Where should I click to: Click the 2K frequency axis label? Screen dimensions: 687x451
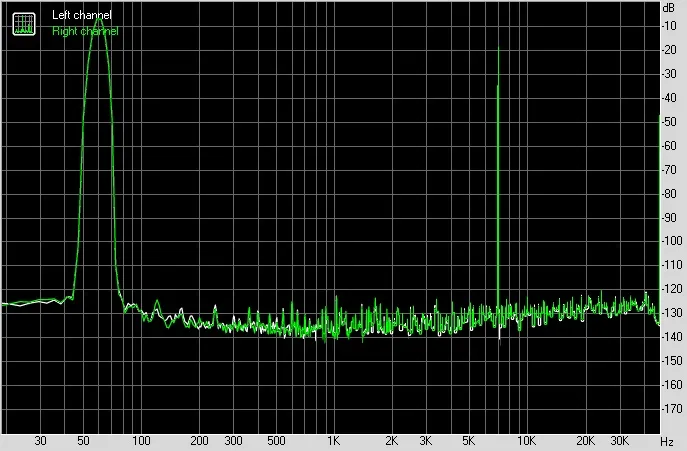391,440
